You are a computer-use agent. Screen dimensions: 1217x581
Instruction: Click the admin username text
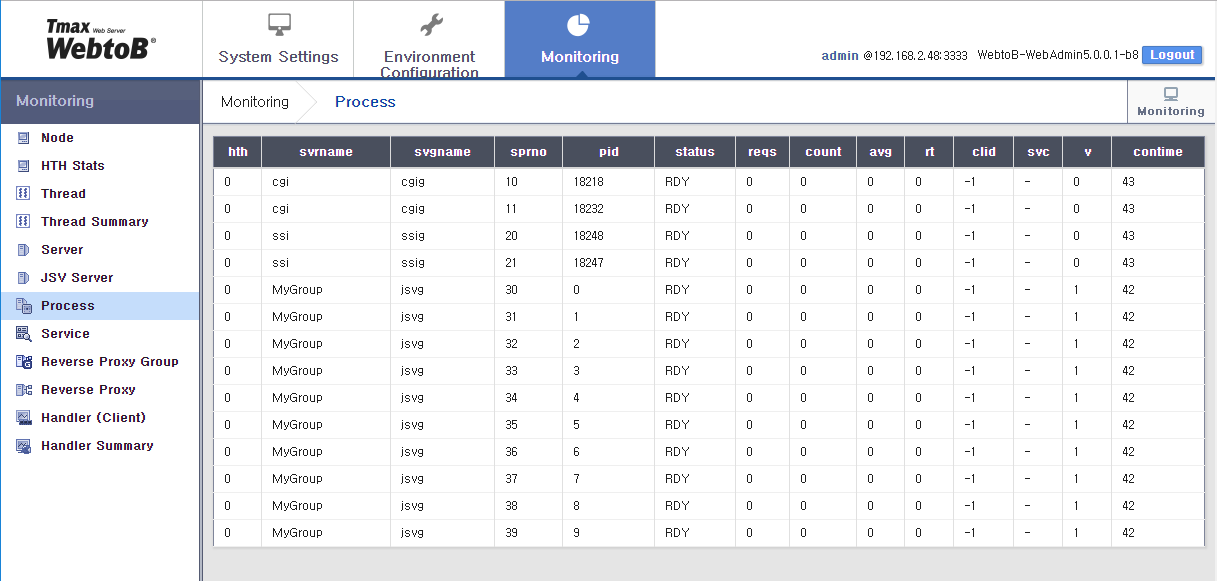click(x=840, y=56)
